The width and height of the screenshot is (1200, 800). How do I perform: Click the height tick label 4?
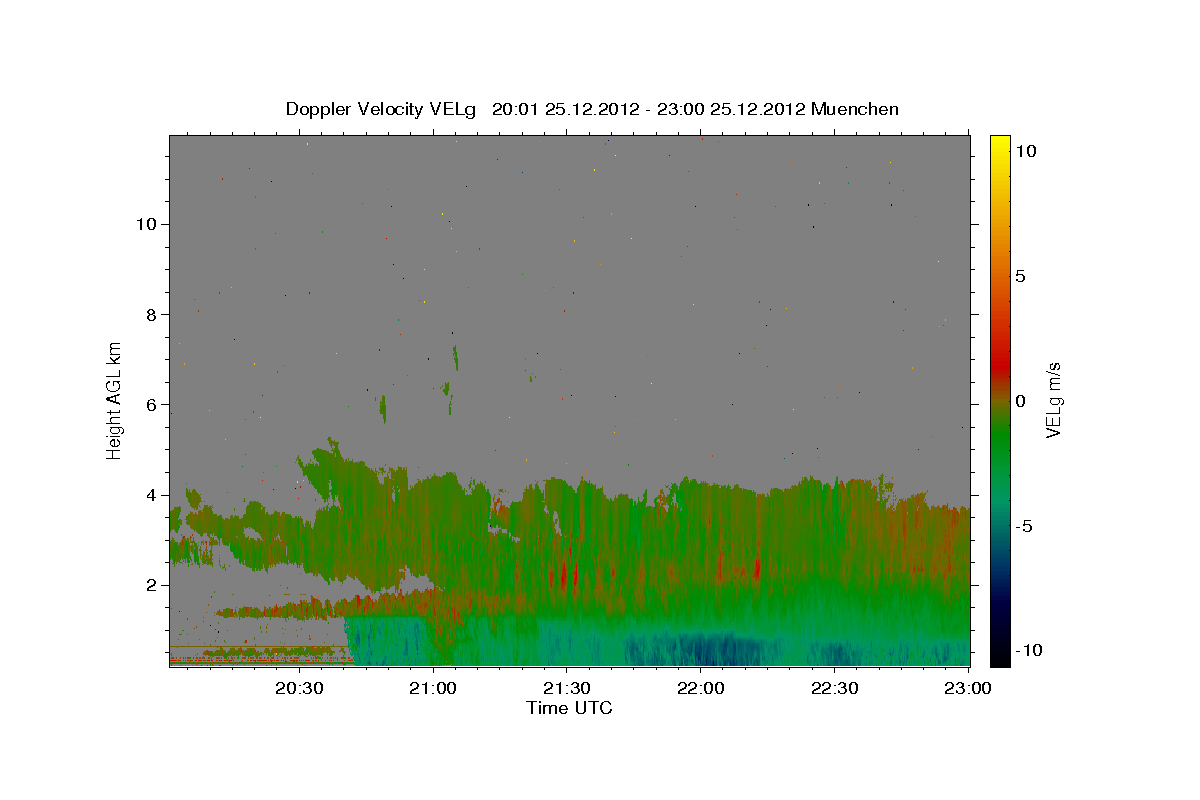[x=151, y=495]
